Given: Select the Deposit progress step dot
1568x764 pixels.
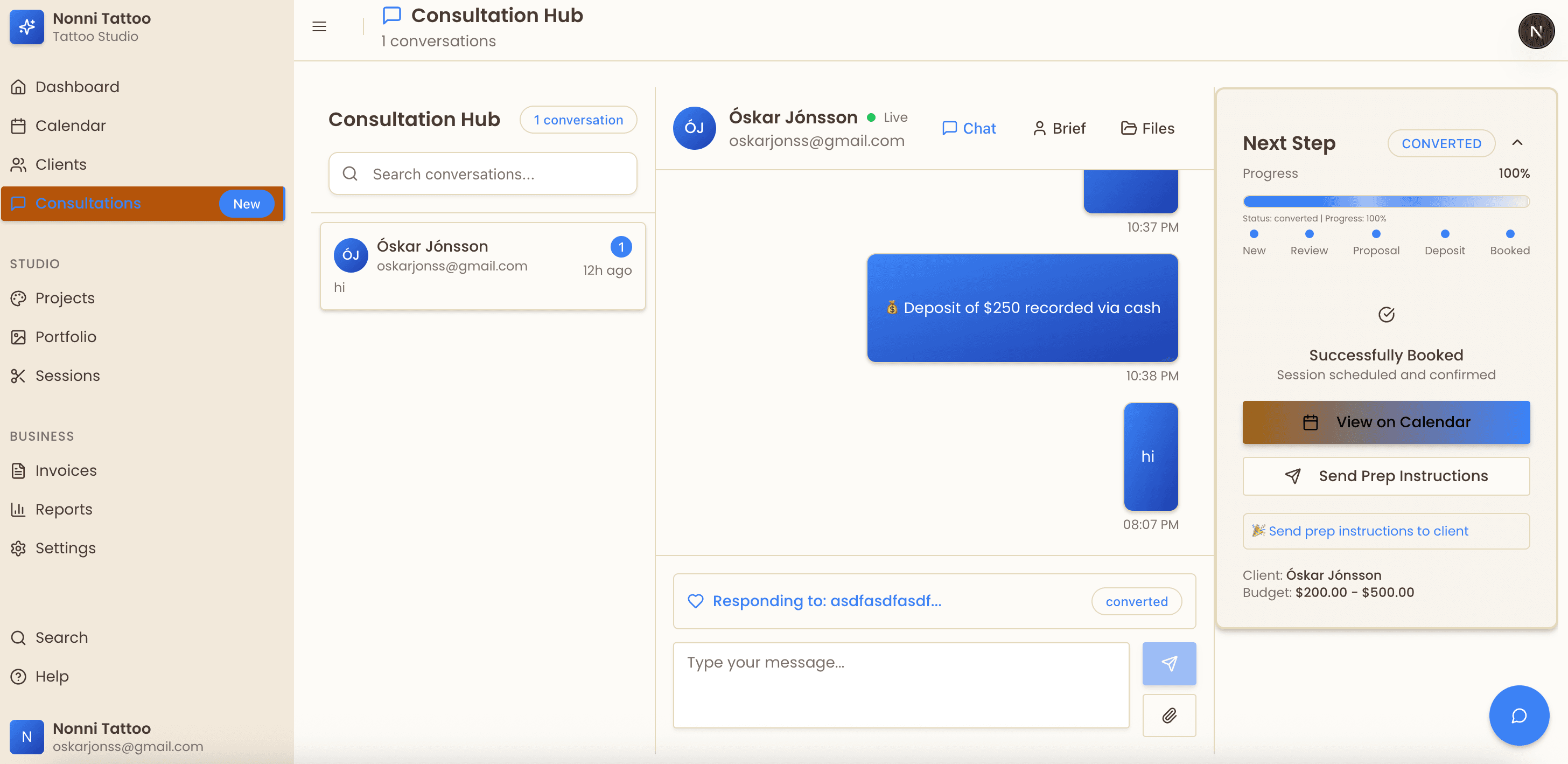Looking at the screenshot, I should pyautogui.click(x=1445, y=234).
